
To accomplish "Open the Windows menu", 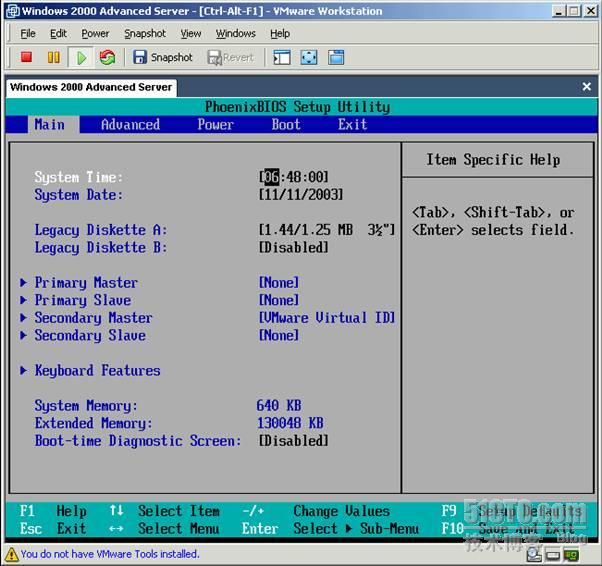I will click(x=235, y=34).
